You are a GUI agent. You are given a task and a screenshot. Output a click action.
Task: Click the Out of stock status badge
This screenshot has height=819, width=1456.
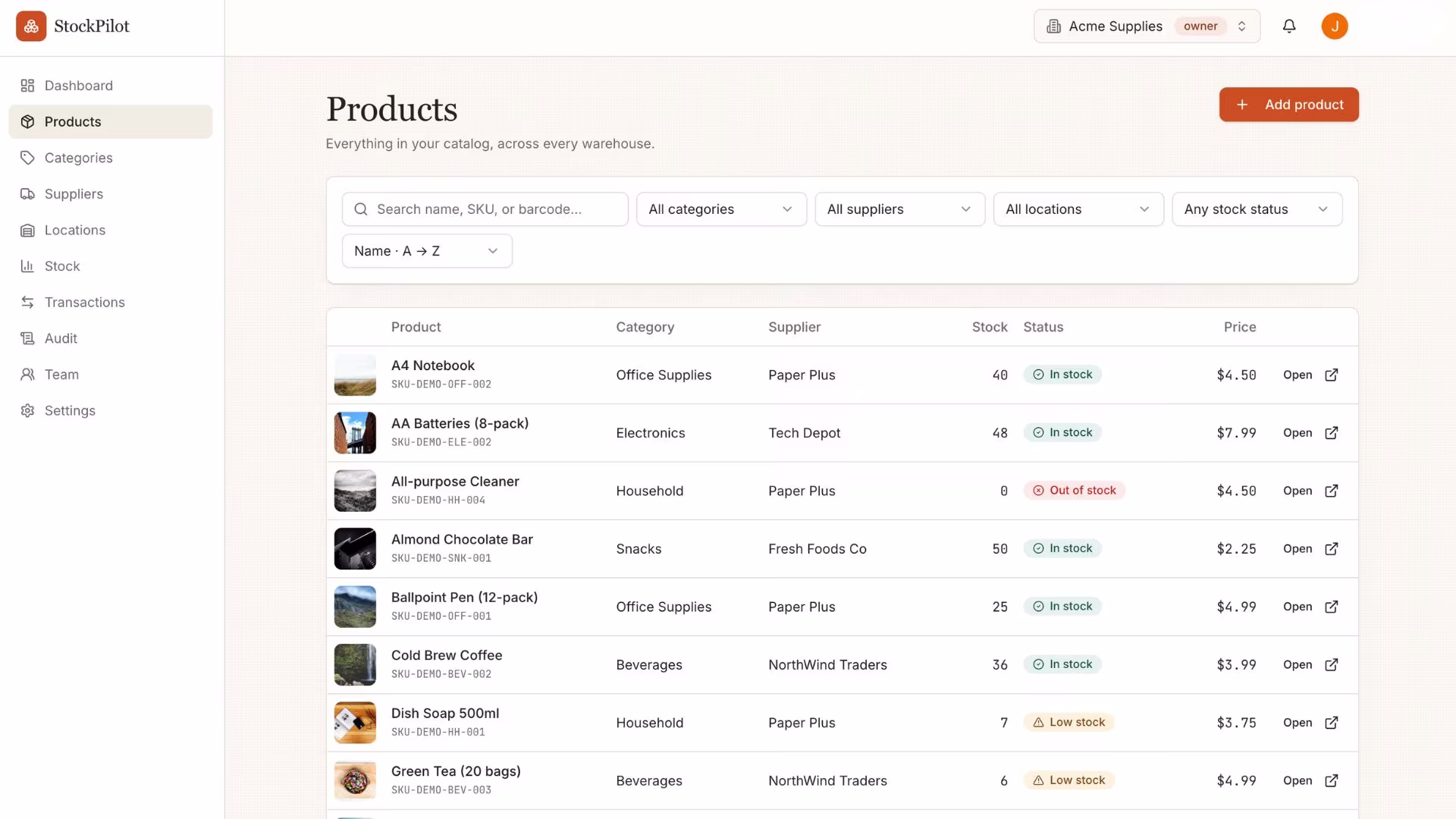coord(1075,491)
